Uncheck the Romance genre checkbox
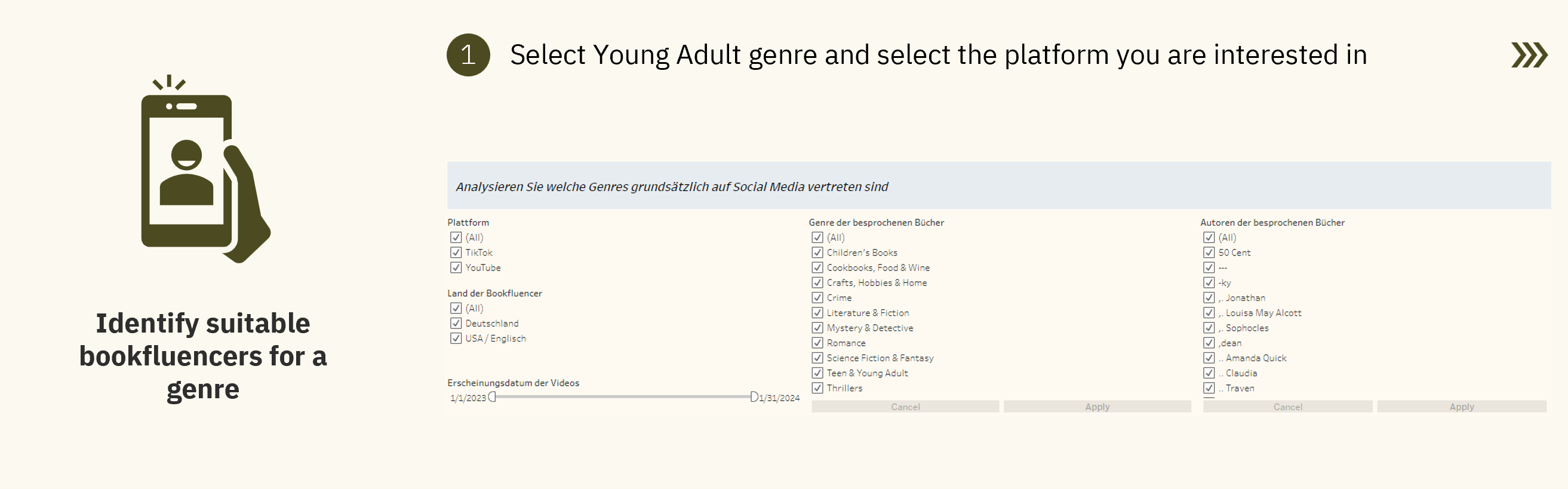The height and width of the screenshot is (489, 1568). tap(817, 343)
